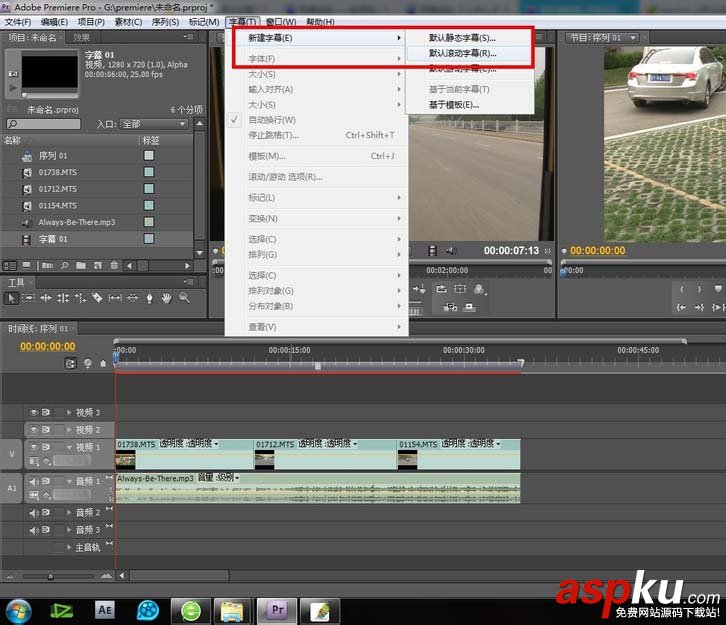Screen dimensions: 726x625
Task: Select the Razor tool in Tools panel
Action: click(97, 298)
